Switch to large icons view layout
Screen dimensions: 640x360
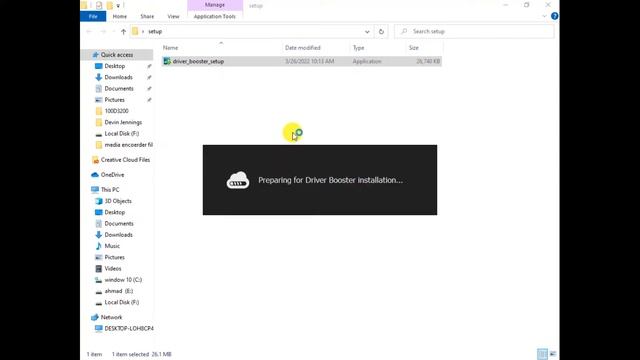click(x=553, y=354)
